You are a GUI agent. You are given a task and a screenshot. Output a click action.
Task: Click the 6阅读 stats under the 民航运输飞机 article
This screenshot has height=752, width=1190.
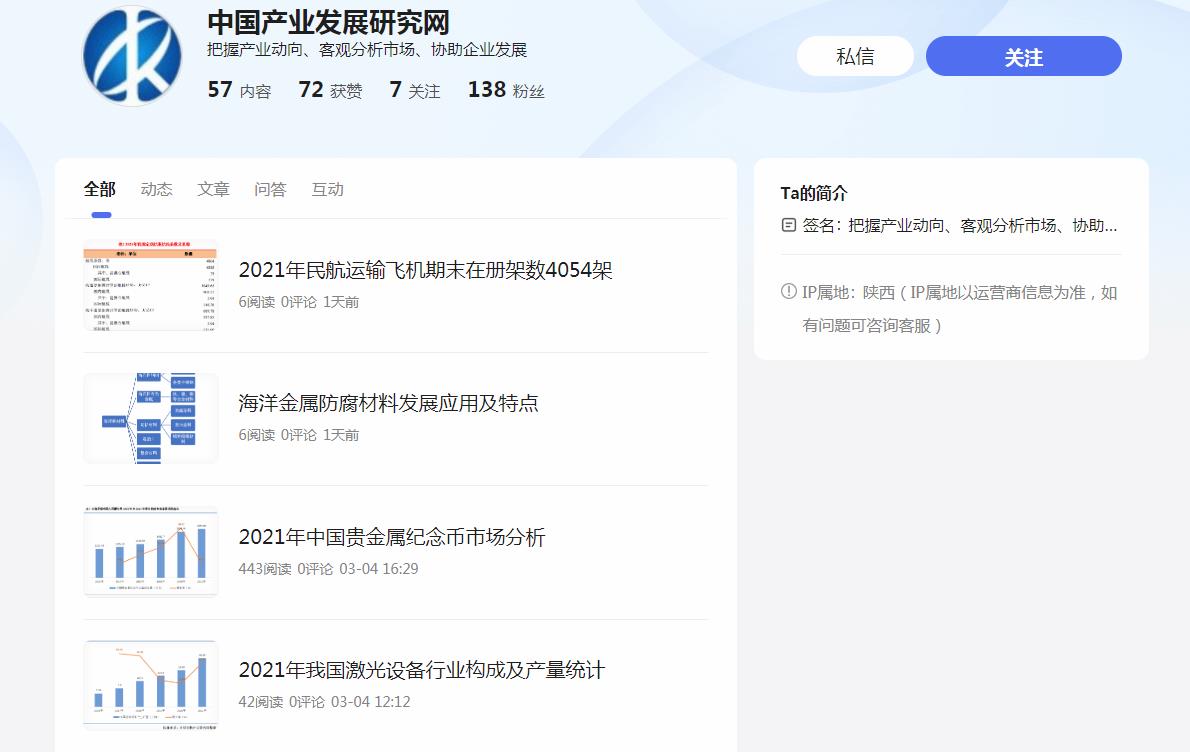coord(257,302)
